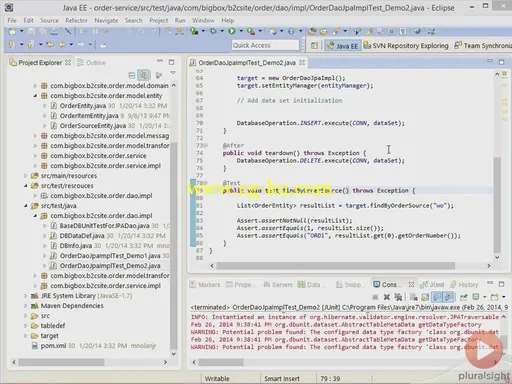Open the File menu
Viewport: 512px width, 384px height.
point(12,20)
